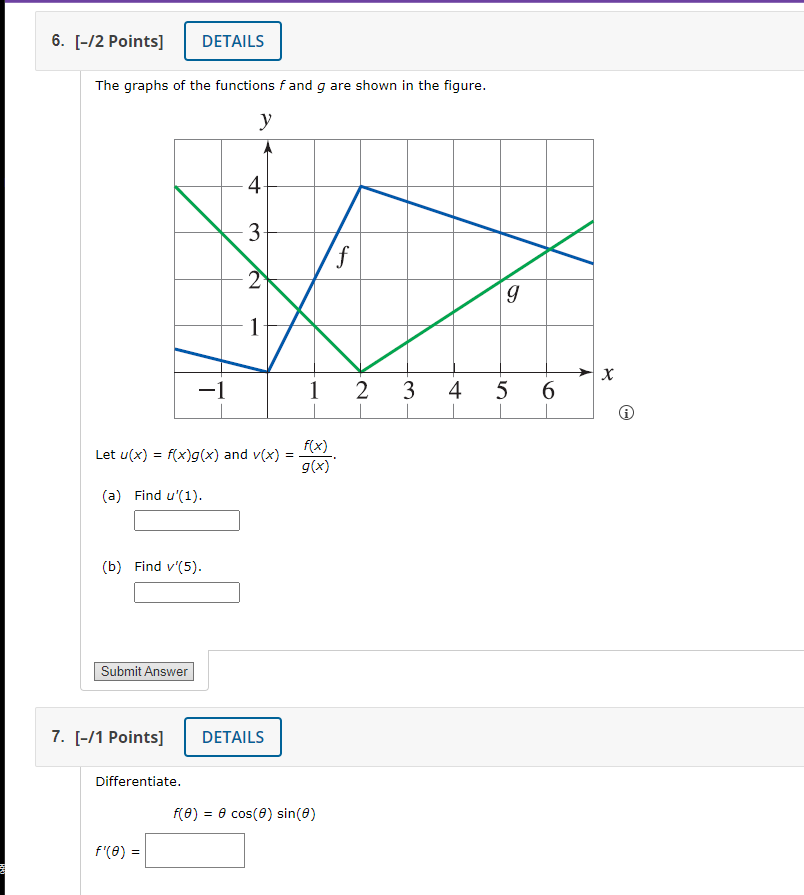Submit Answer for question 6

[143, 671]
